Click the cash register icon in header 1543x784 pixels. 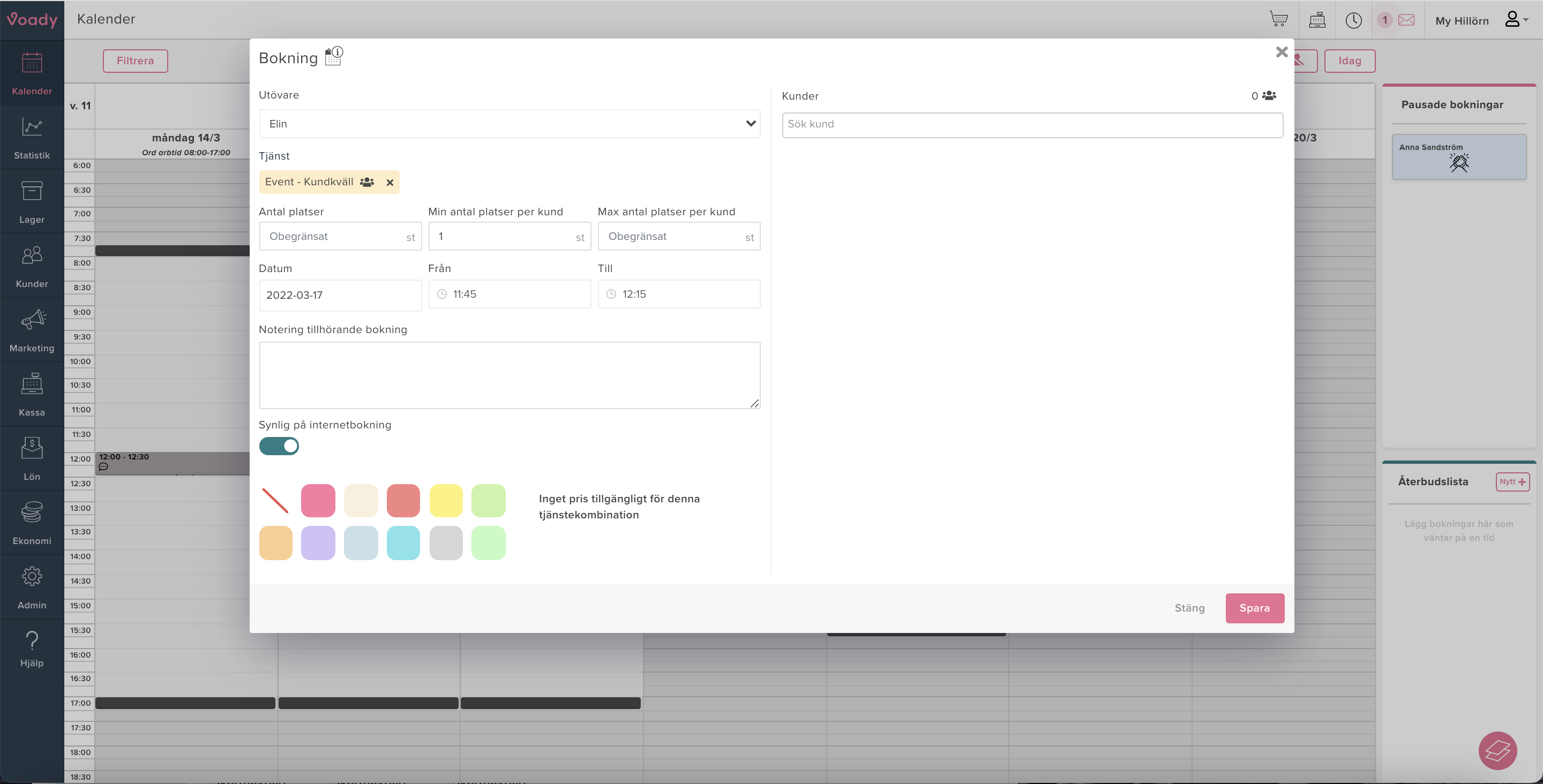1316,20
